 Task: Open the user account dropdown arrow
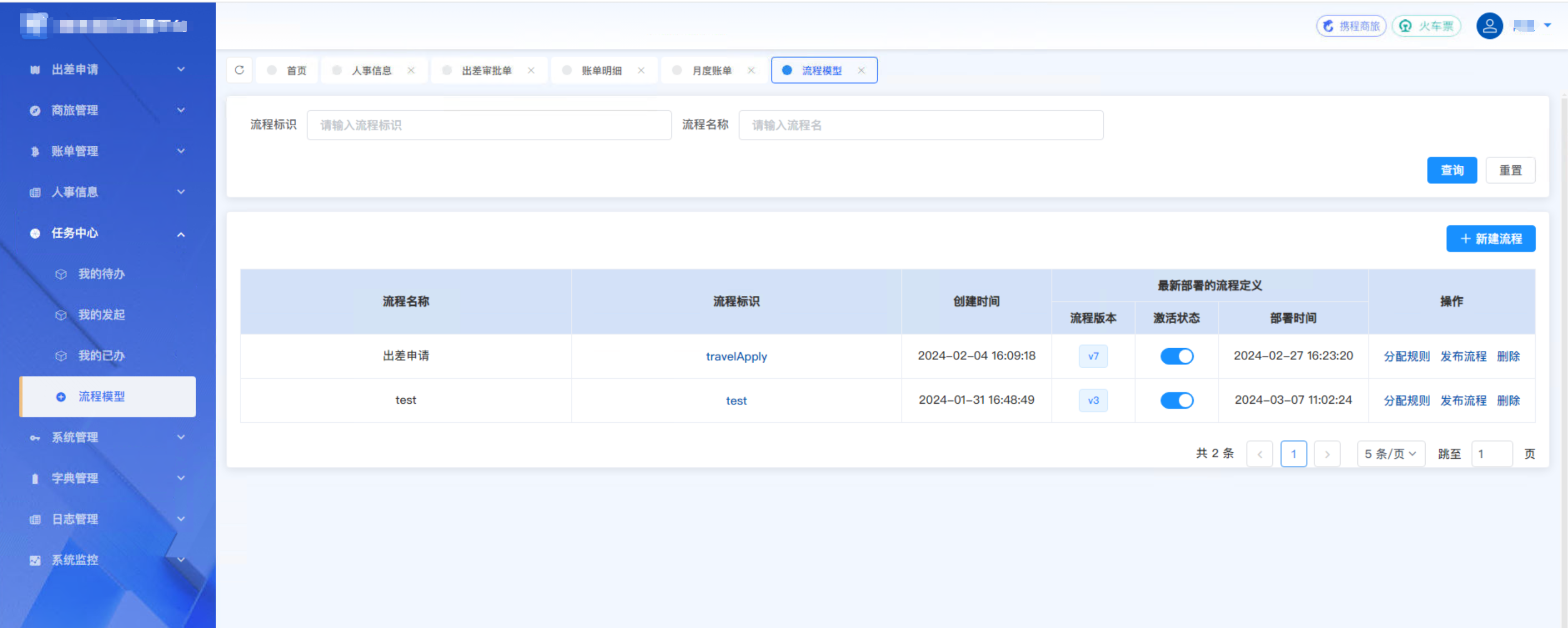pyautogui.click(x=1547, y=26)
